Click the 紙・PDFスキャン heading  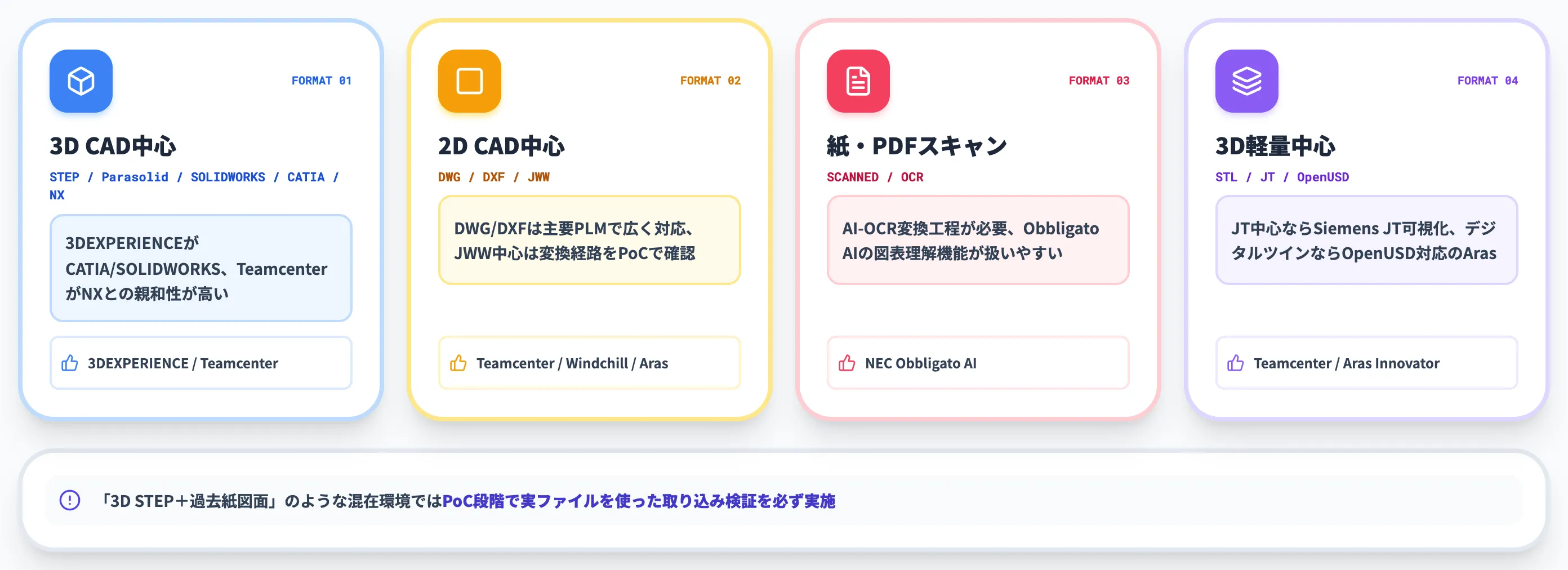pos(917,146)
